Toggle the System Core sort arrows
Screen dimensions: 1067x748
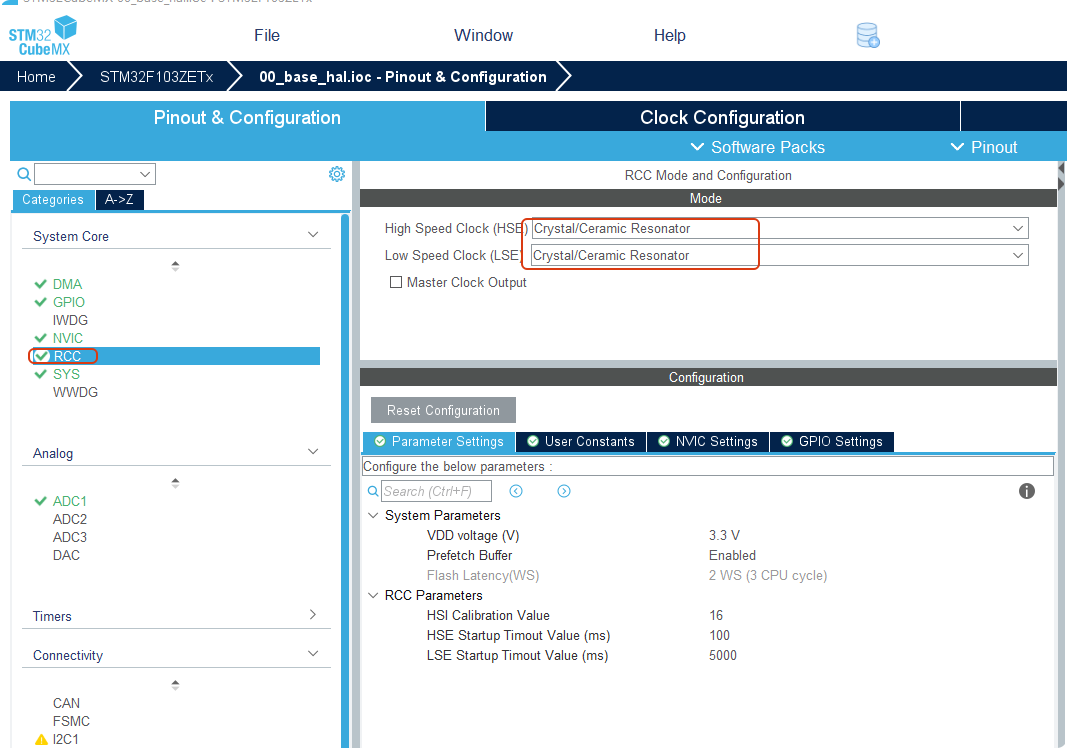(176, 266)
